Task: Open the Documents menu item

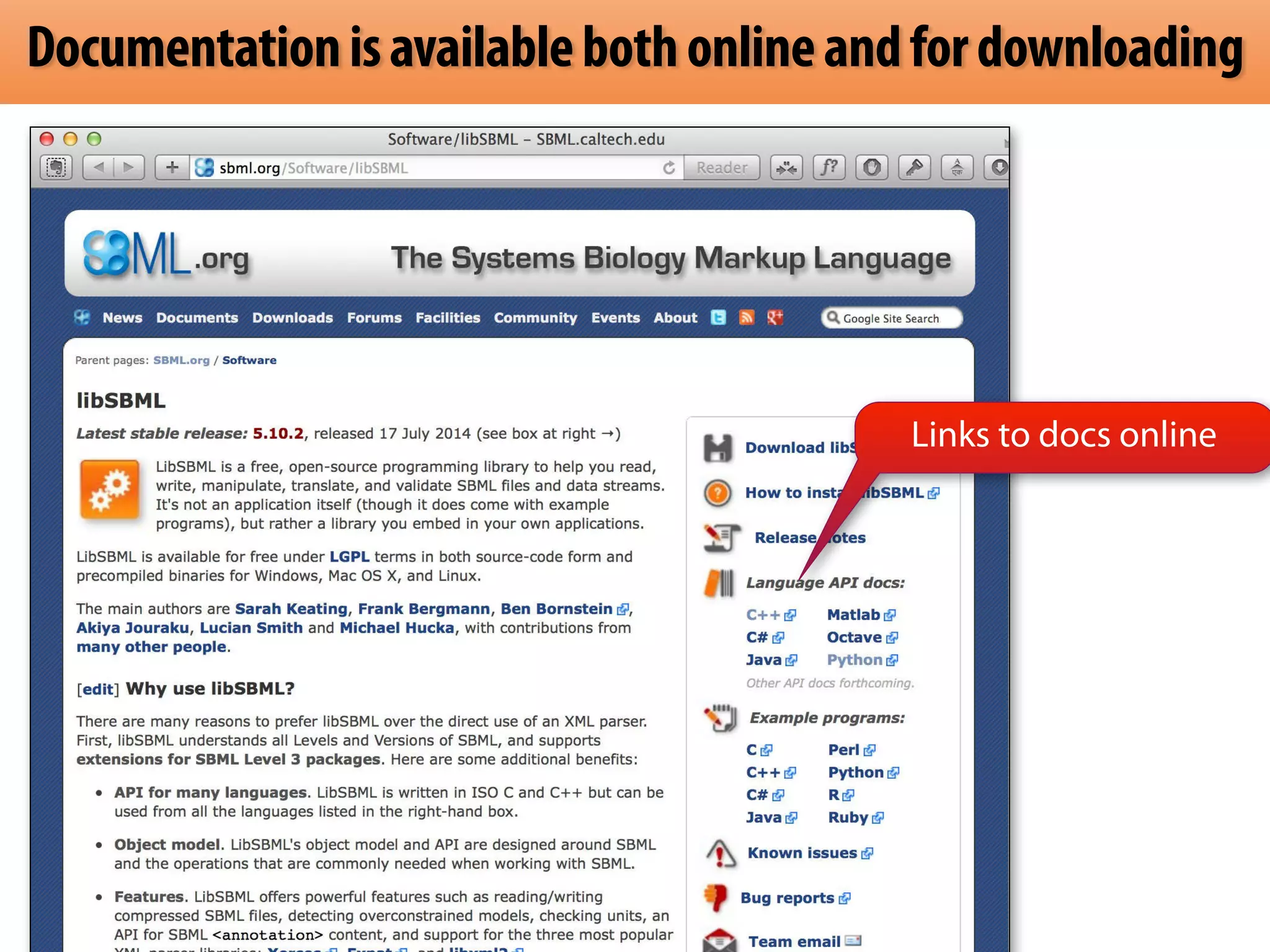Action: click(x=197, y=317)
